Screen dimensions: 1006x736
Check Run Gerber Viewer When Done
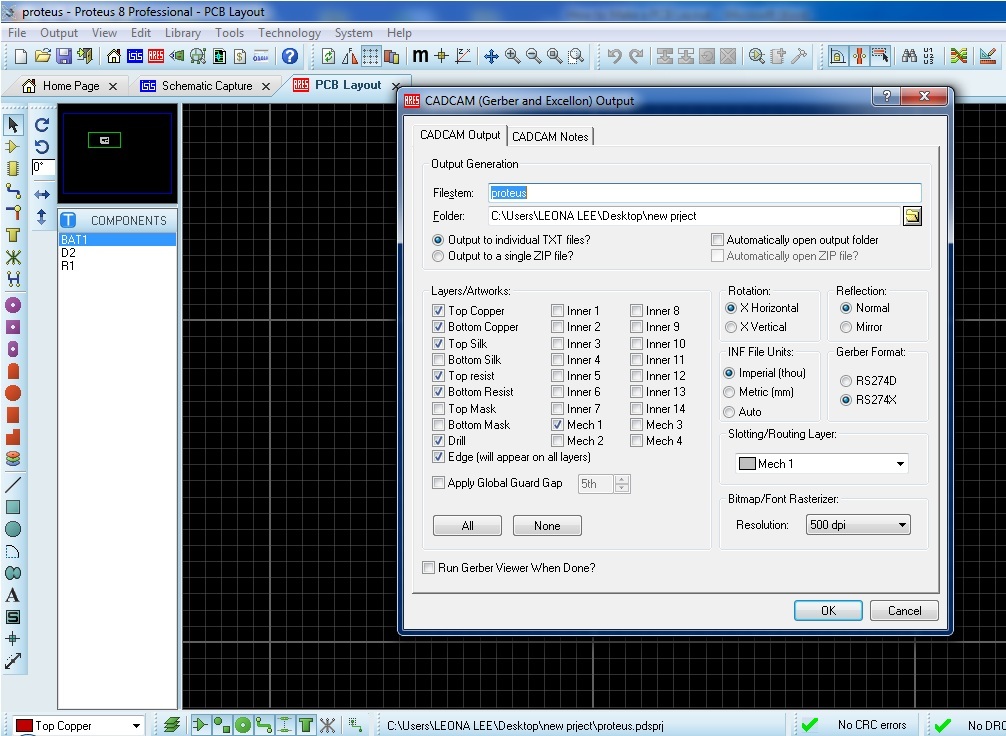pyautogui.click(x=429, y=568)
